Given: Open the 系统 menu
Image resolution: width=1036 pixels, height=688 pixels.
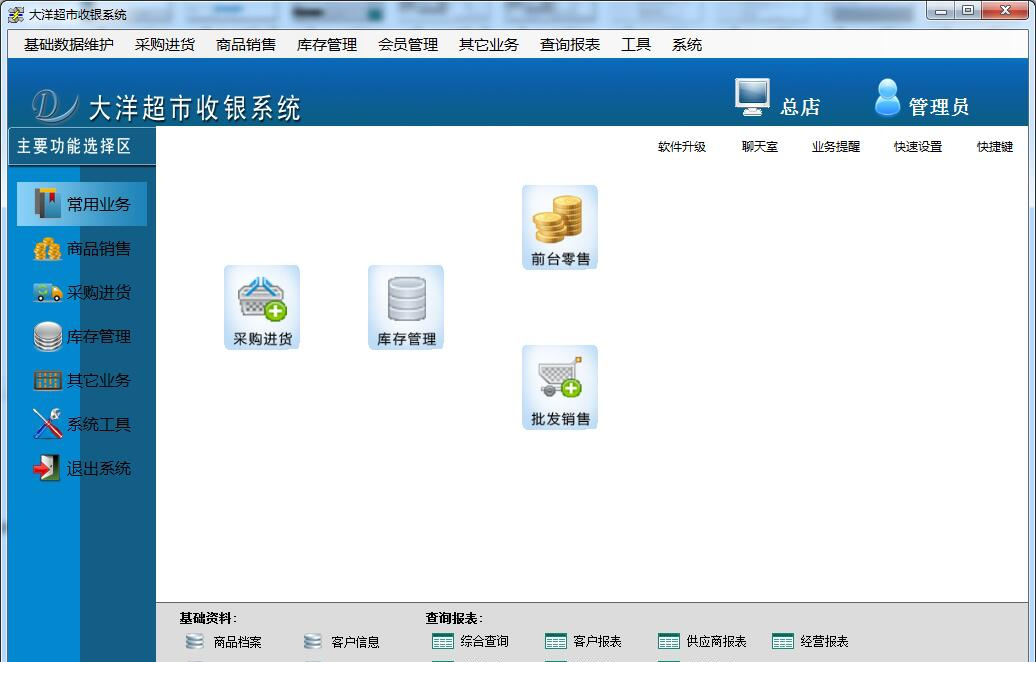Looking at the screenshot, I should pyautogui.click(x=686, y=44).
